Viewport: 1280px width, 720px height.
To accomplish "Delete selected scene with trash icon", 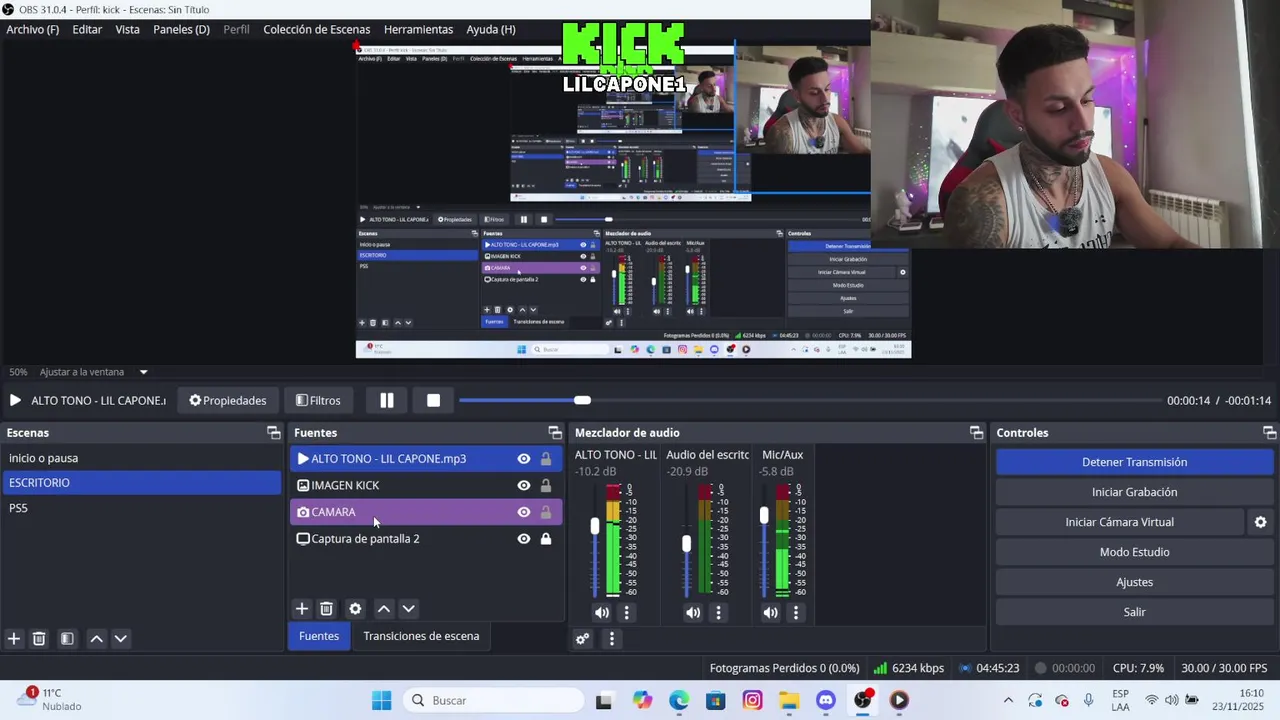I will (x=39, y=638).
